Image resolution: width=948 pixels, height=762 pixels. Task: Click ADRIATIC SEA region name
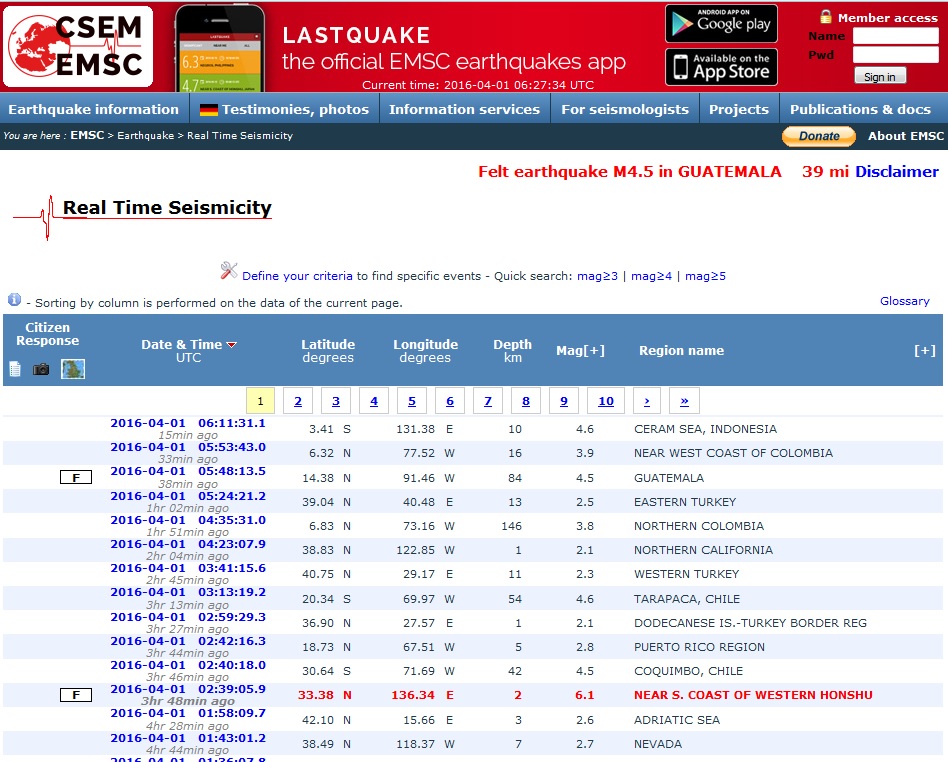[677, 720]
